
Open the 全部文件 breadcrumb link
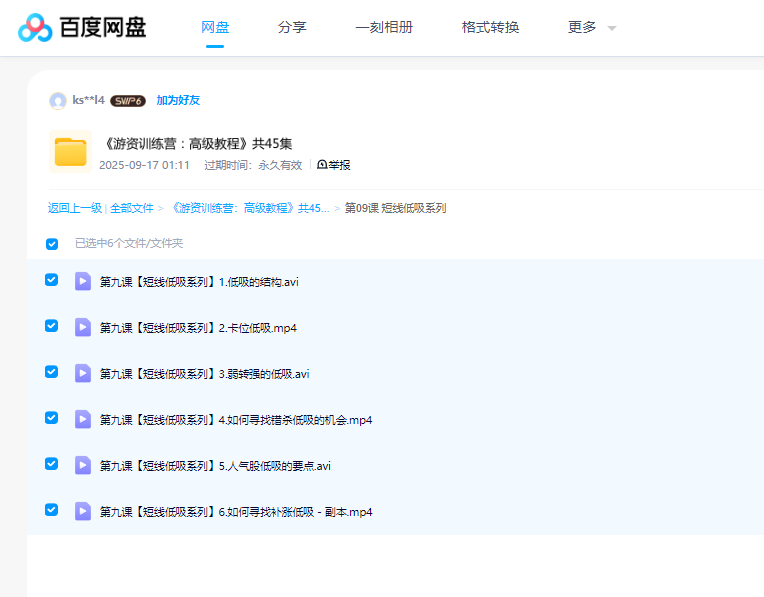pos(132,208)
